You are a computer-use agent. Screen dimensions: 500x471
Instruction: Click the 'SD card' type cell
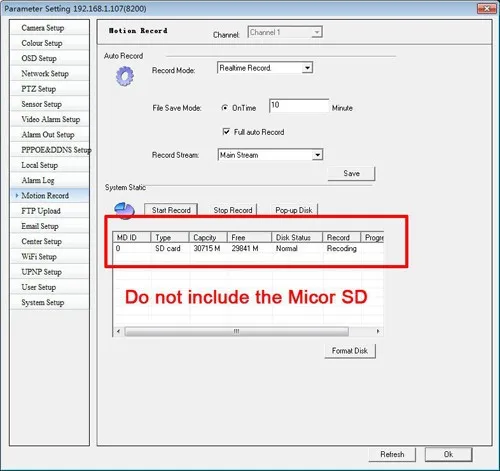[168, 249]
